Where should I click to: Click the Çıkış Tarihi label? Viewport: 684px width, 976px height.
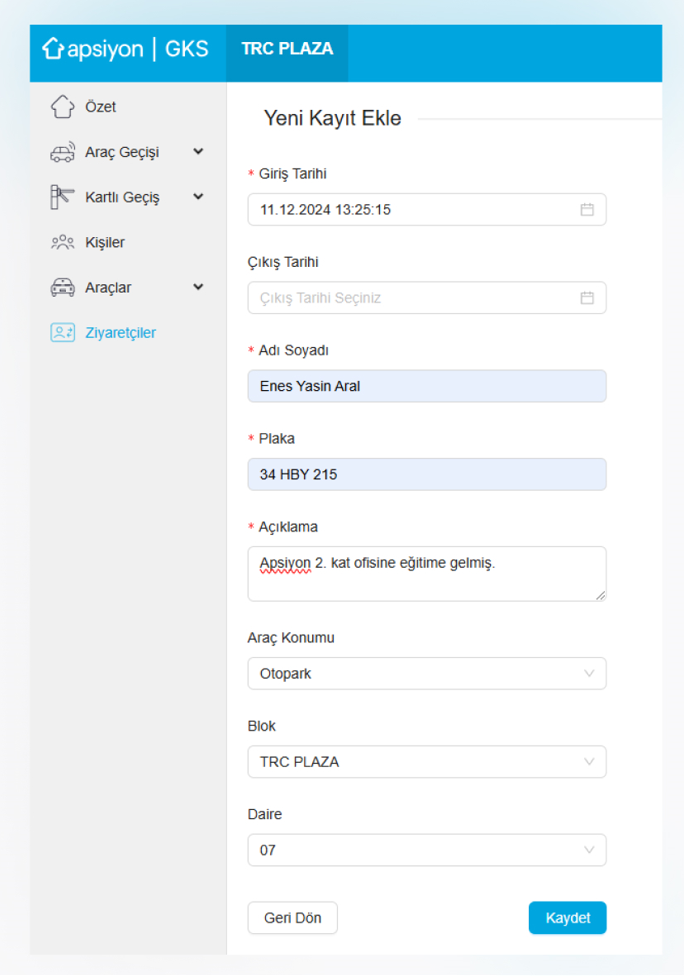pos(283,262)
